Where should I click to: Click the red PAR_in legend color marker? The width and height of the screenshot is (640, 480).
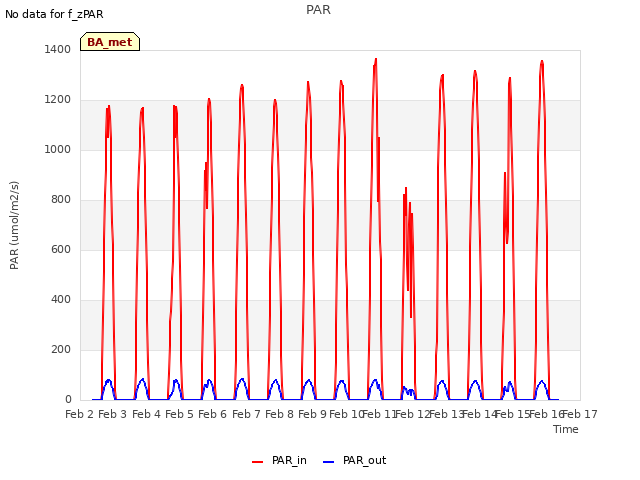(x=258, y=462)
